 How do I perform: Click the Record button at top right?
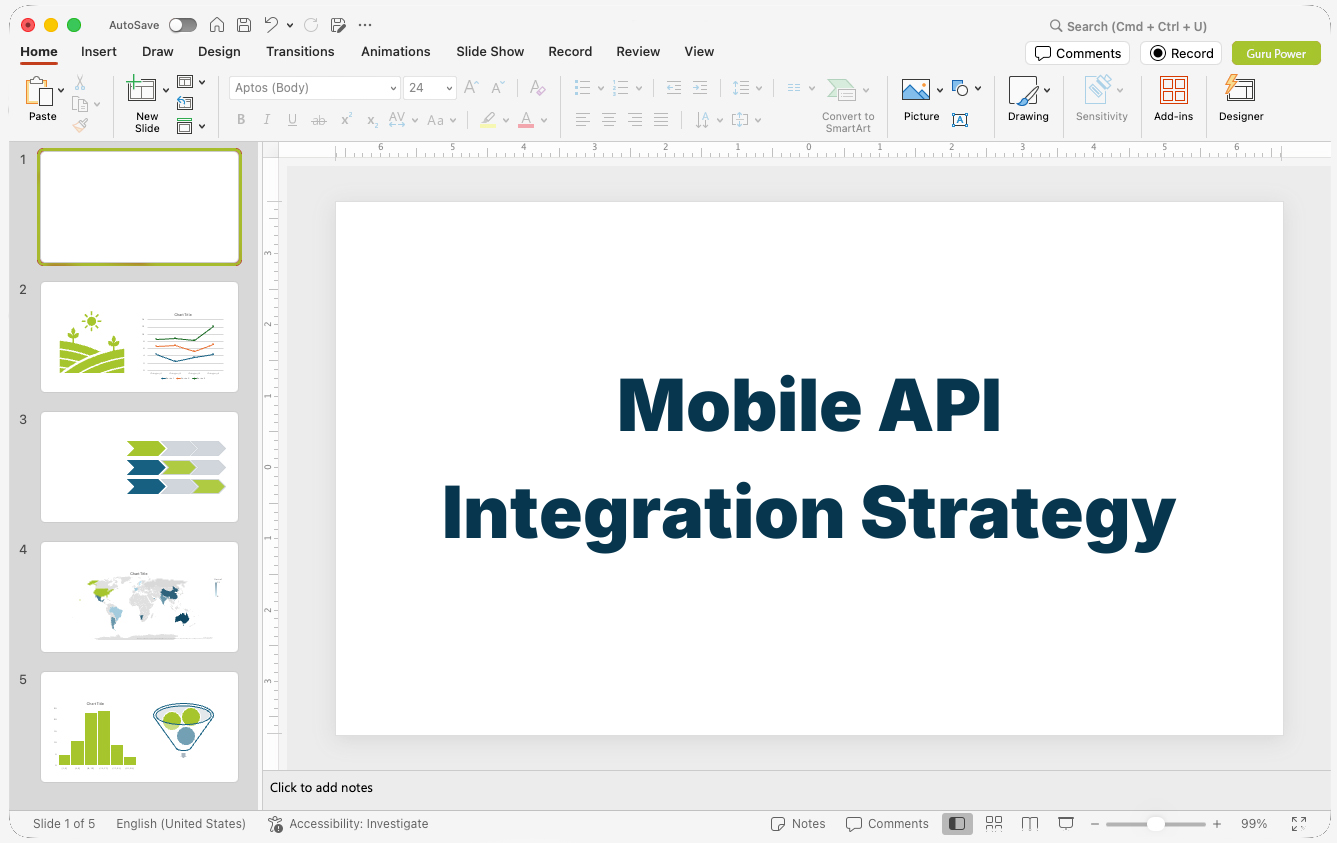[x=1181, y=54]
